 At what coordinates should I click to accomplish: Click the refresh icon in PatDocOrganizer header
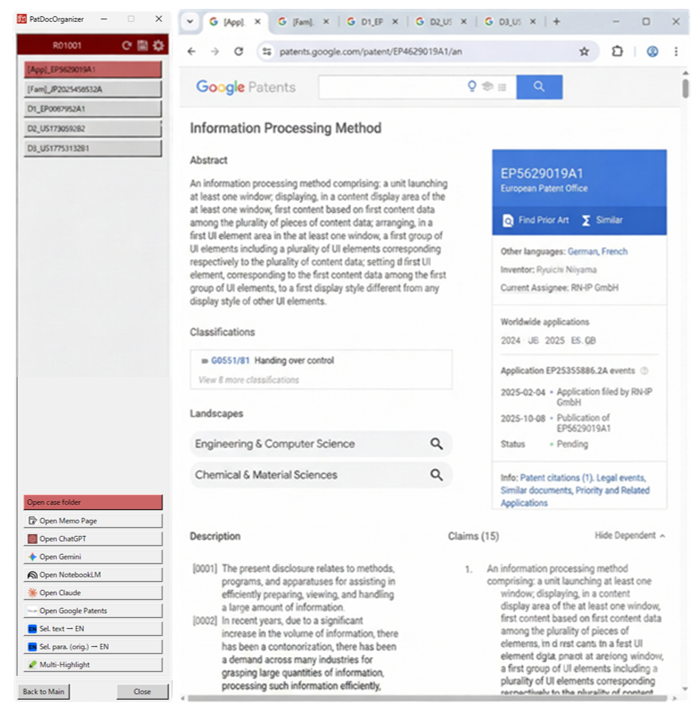pyautogui.click(x=127, y=45)
